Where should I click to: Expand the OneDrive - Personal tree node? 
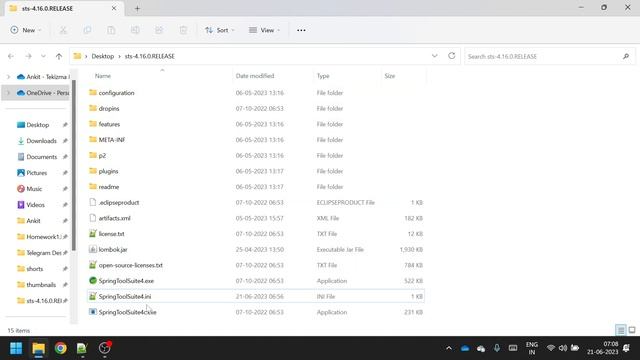[8, 93]
